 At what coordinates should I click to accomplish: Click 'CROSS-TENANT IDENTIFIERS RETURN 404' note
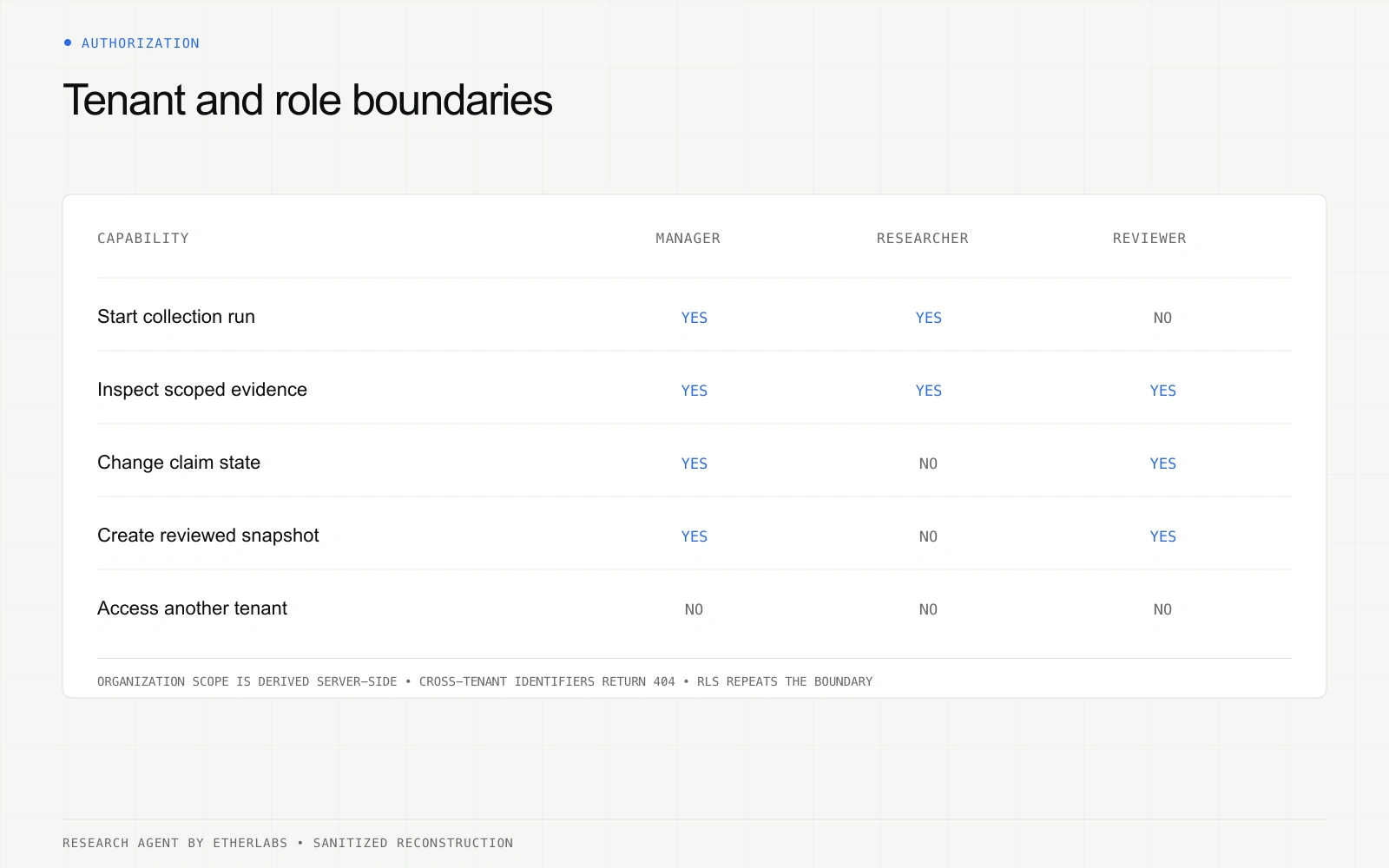[x=547, y=681]
